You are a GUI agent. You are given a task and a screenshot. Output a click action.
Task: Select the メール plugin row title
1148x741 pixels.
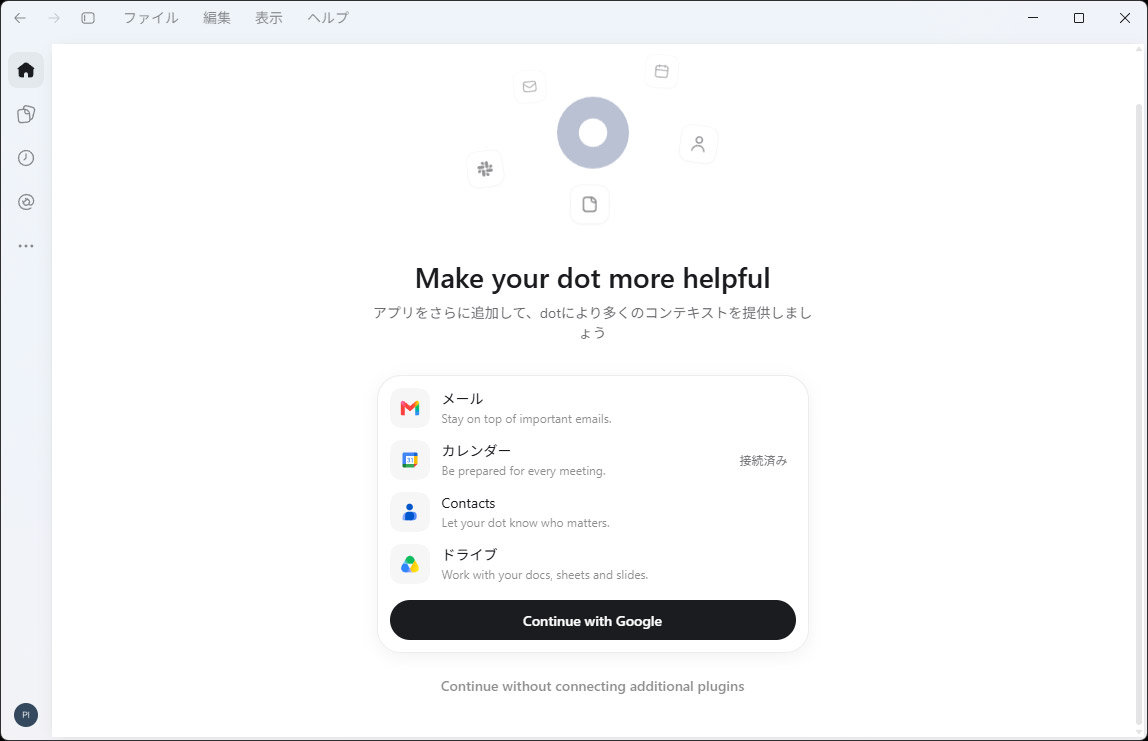tap(462, 399)
